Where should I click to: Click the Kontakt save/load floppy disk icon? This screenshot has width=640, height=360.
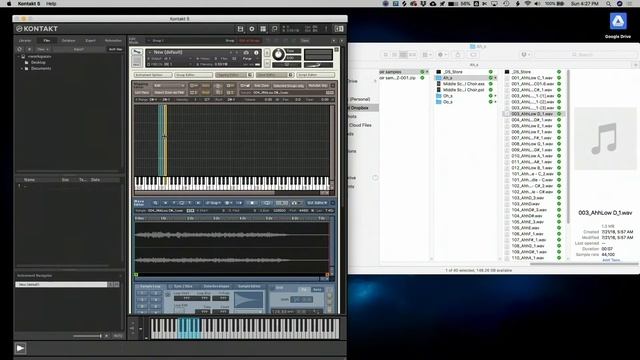point(240,29)
